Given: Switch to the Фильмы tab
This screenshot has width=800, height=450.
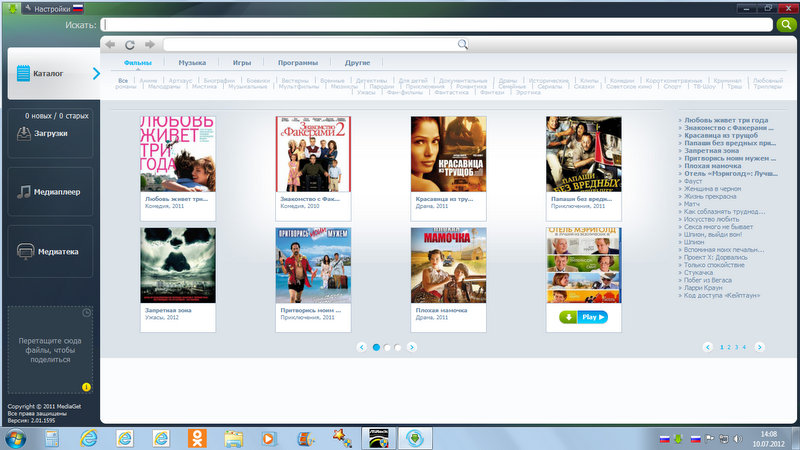Looking at the screenshot, I should (x=138, y=63).
